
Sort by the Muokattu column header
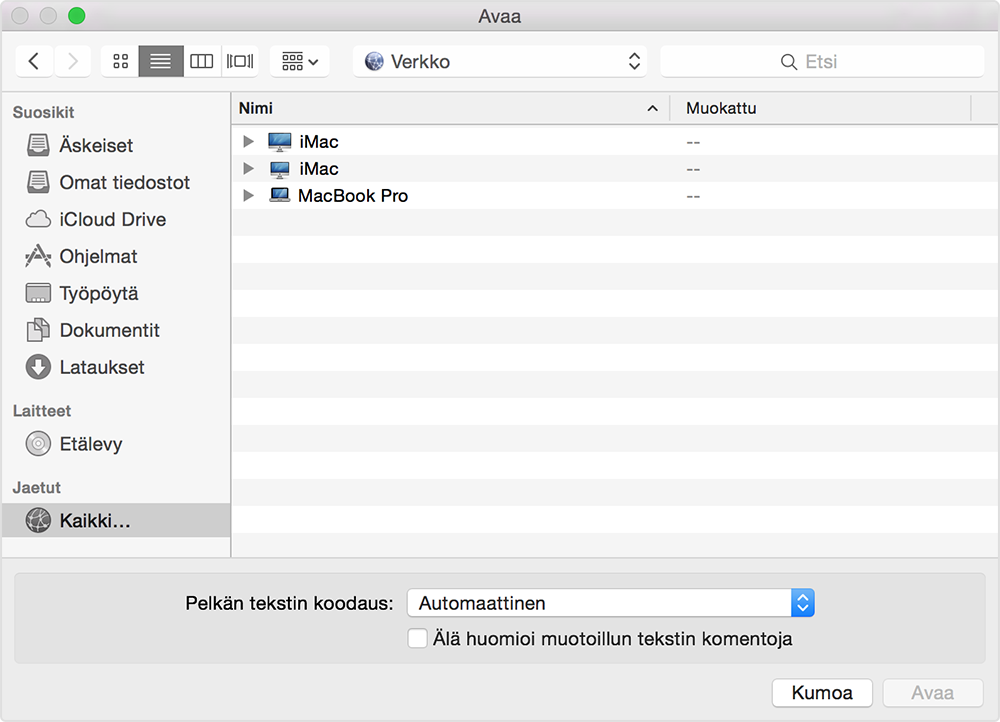pyautogui.click(x=820, y=108)
